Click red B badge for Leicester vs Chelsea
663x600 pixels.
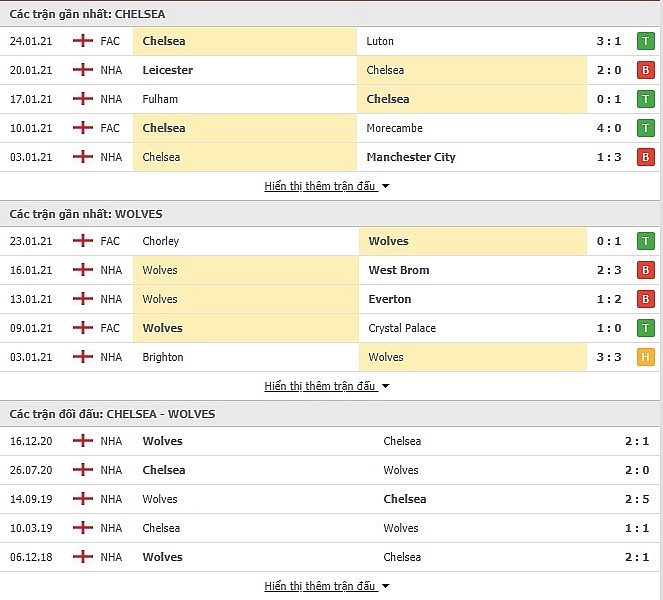tap(645, 70)
